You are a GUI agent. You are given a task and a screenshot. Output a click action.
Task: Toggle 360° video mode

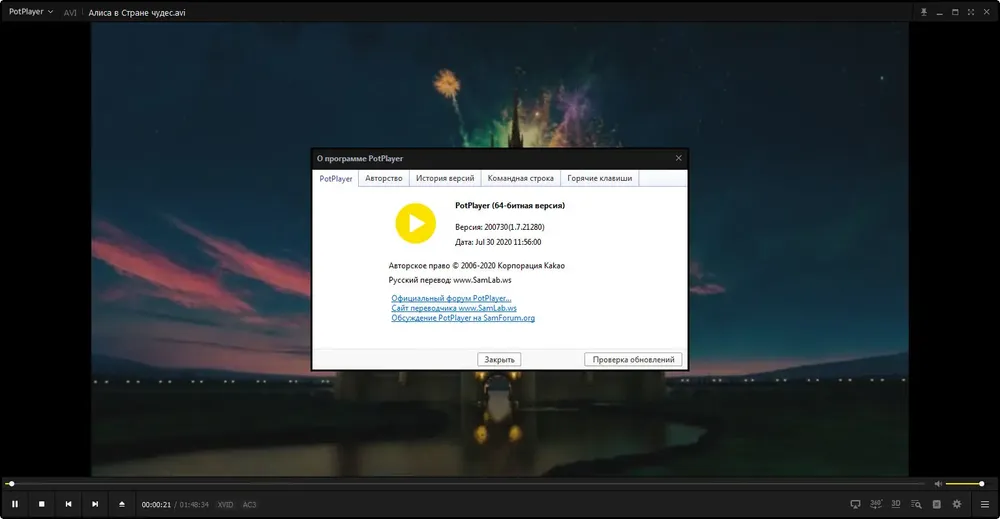pyautogui.click(x=876, y=504)
